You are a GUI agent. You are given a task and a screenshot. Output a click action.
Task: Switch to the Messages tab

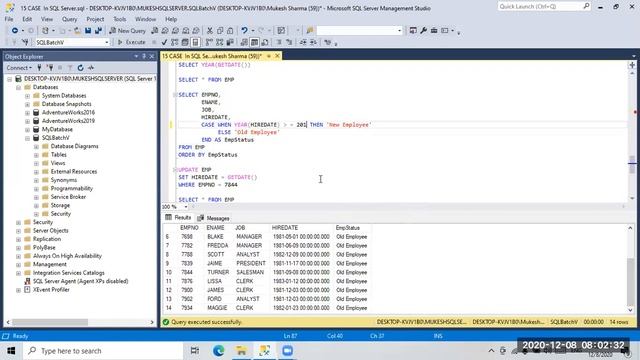213,218
